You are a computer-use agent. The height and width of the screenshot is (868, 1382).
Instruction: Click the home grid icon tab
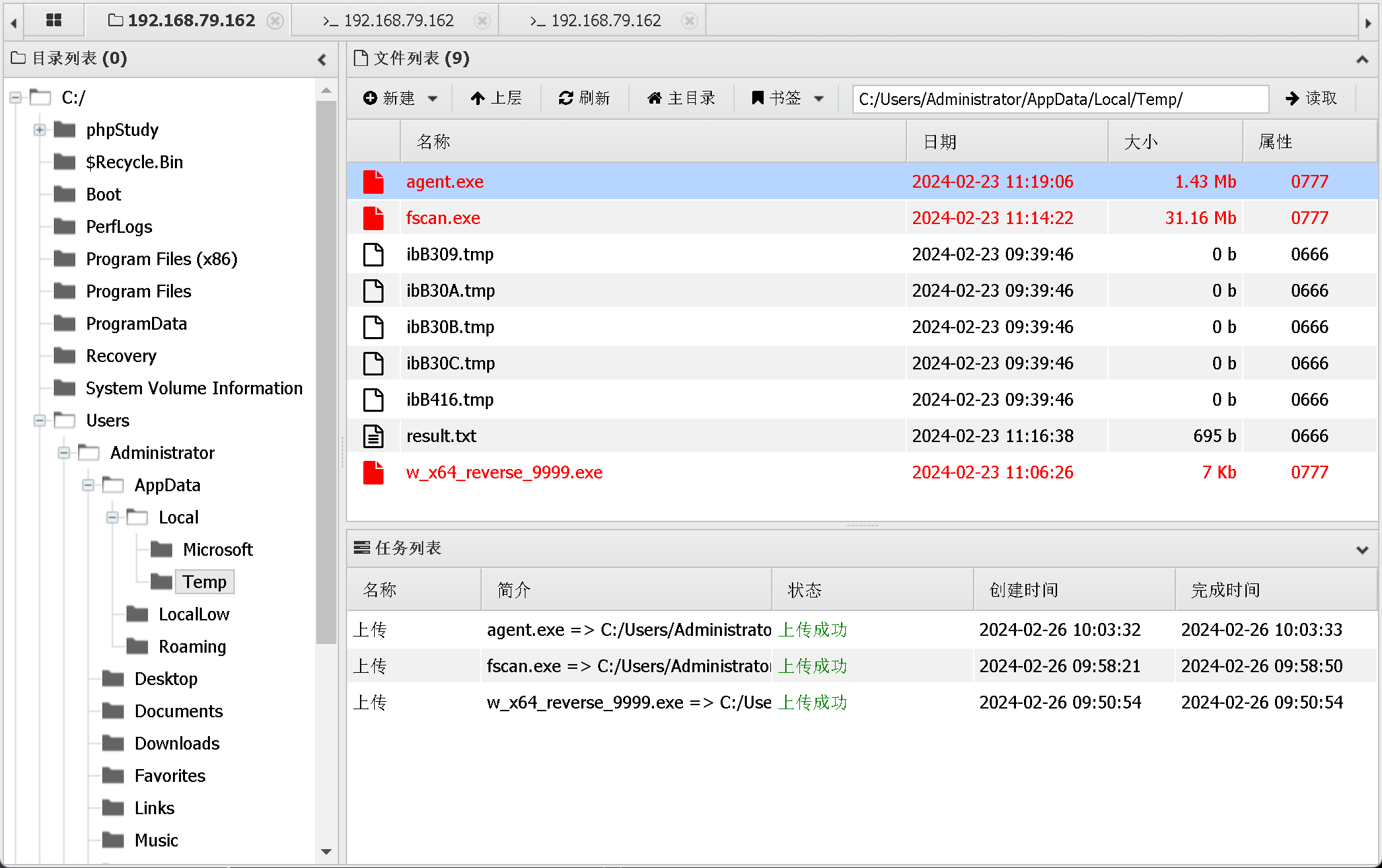54,20
